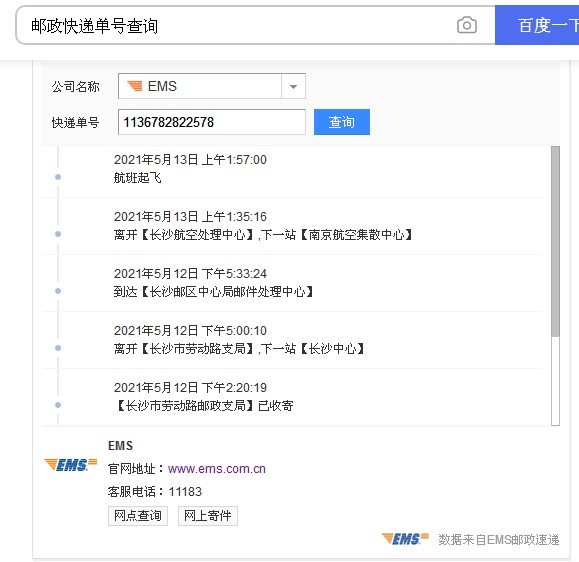Click timeline dot for 到达长沙邮区中心局 entry
Image resolution: width=579 pixels, height=562 pixels.
click(58, 291)
